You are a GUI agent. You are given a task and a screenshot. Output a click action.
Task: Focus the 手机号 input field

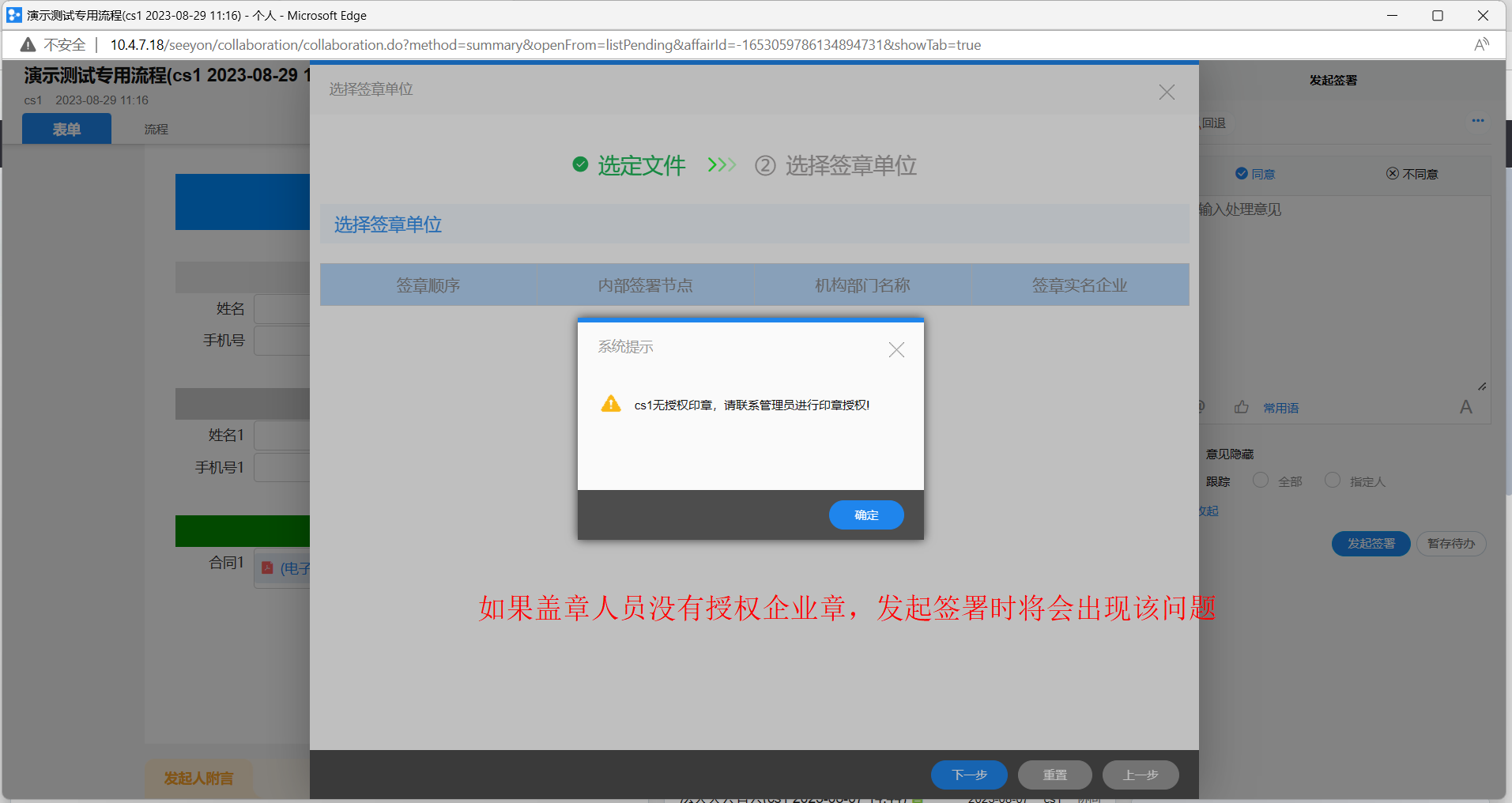point(282,341)
